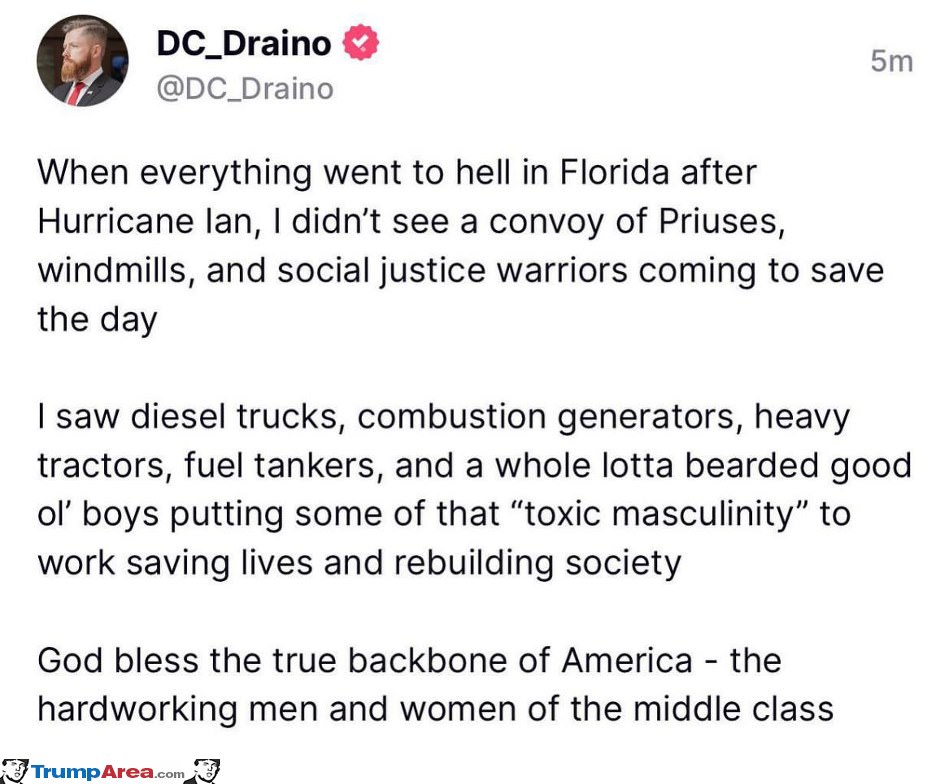Viewport: 940px width, 784px height.
Task: Click the pink verified badge beside DC_Draino
Action: [360, 42]
